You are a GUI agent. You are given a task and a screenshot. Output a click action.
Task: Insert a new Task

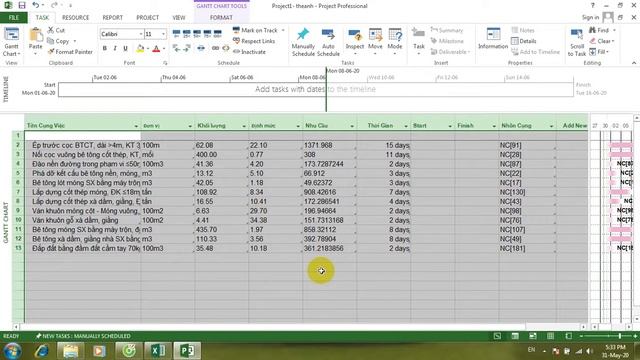[418, 41]
